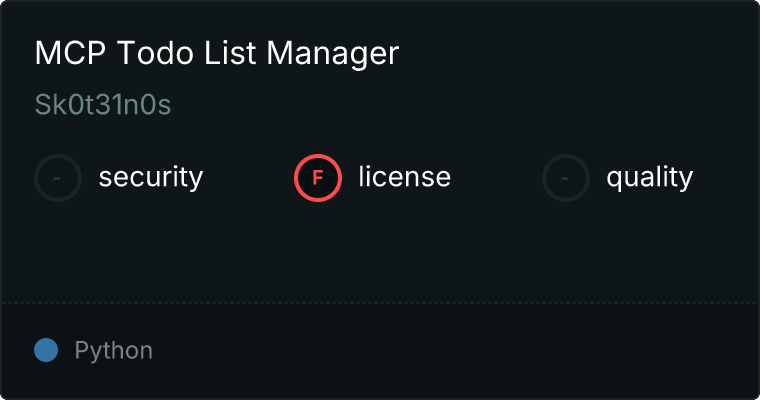
Task: Click the empty footer space right of Python
Action: point(450,351)
